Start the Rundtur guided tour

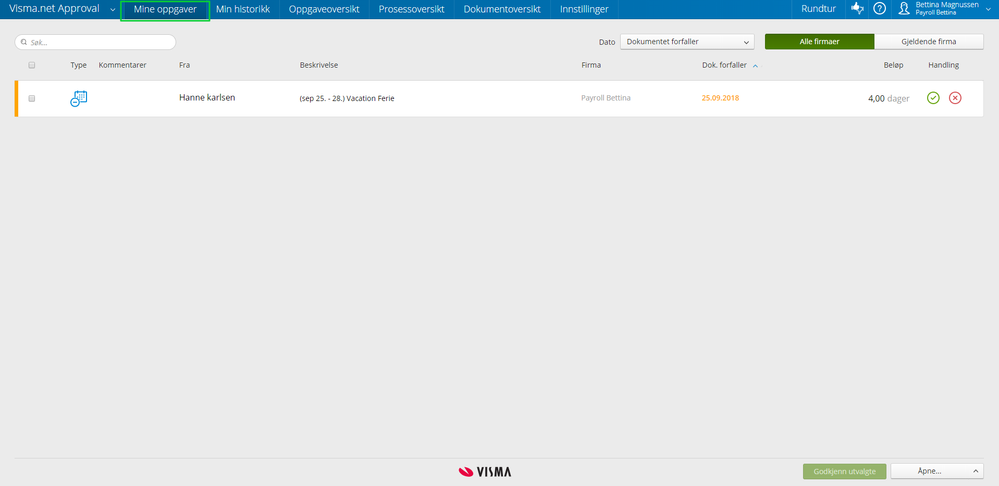pyautogui.click(x=819, y=10)
